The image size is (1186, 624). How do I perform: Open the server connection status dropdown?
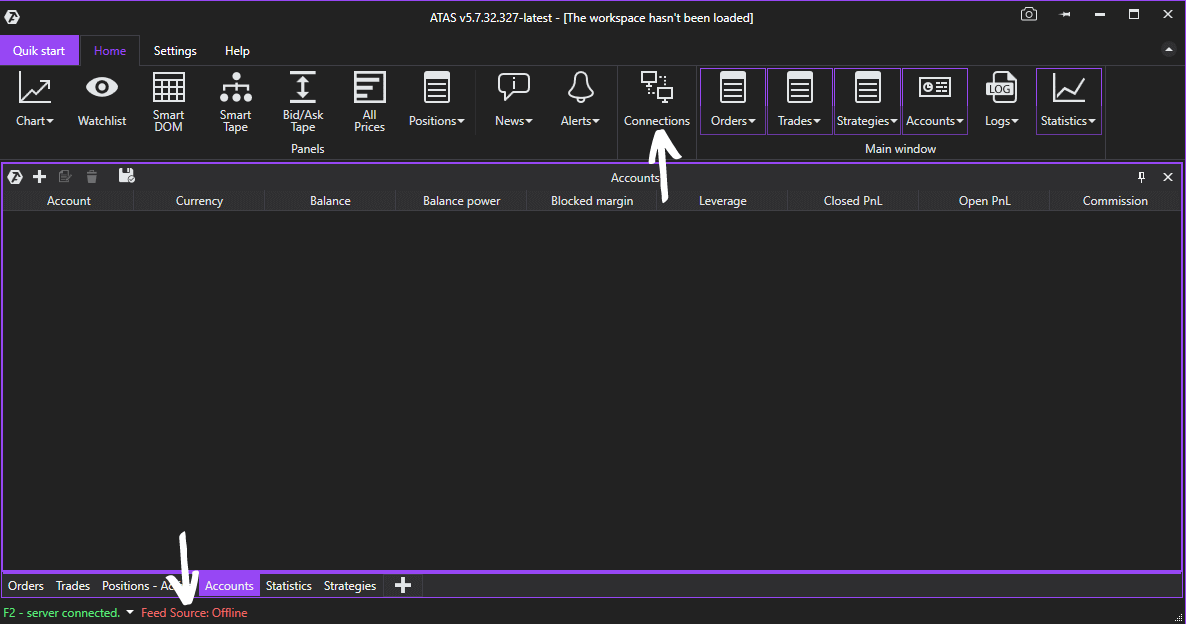pos(130,613)
